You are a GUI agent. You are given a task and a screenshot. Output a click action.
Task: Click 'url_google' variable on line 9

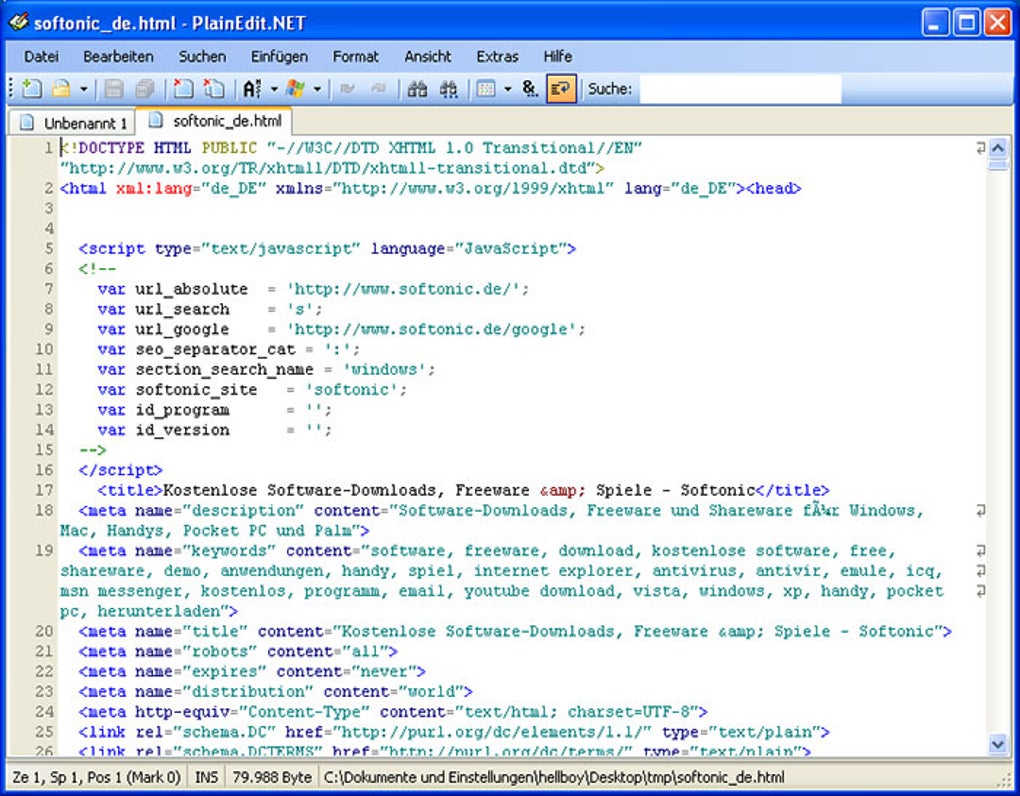click(182, 329)
